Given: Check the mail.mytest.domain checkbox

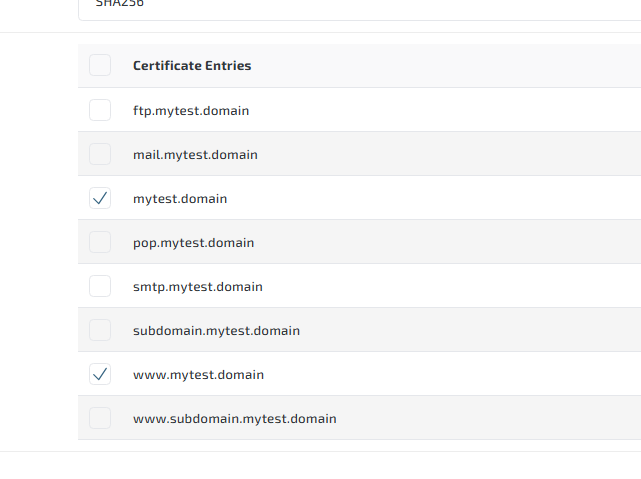Looking at the screenshot, I should [x=100, y=154].
